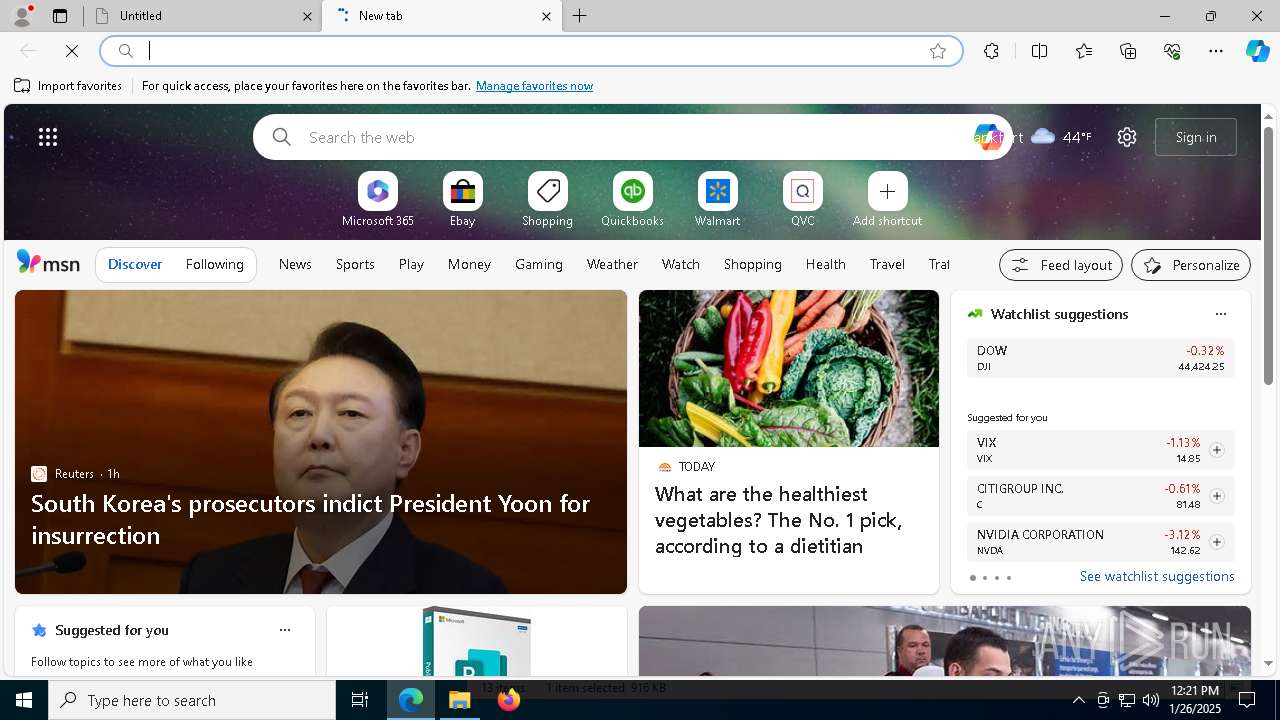
Task: Open the Health category
Action: pyautogui.click(x=826, y=264)
